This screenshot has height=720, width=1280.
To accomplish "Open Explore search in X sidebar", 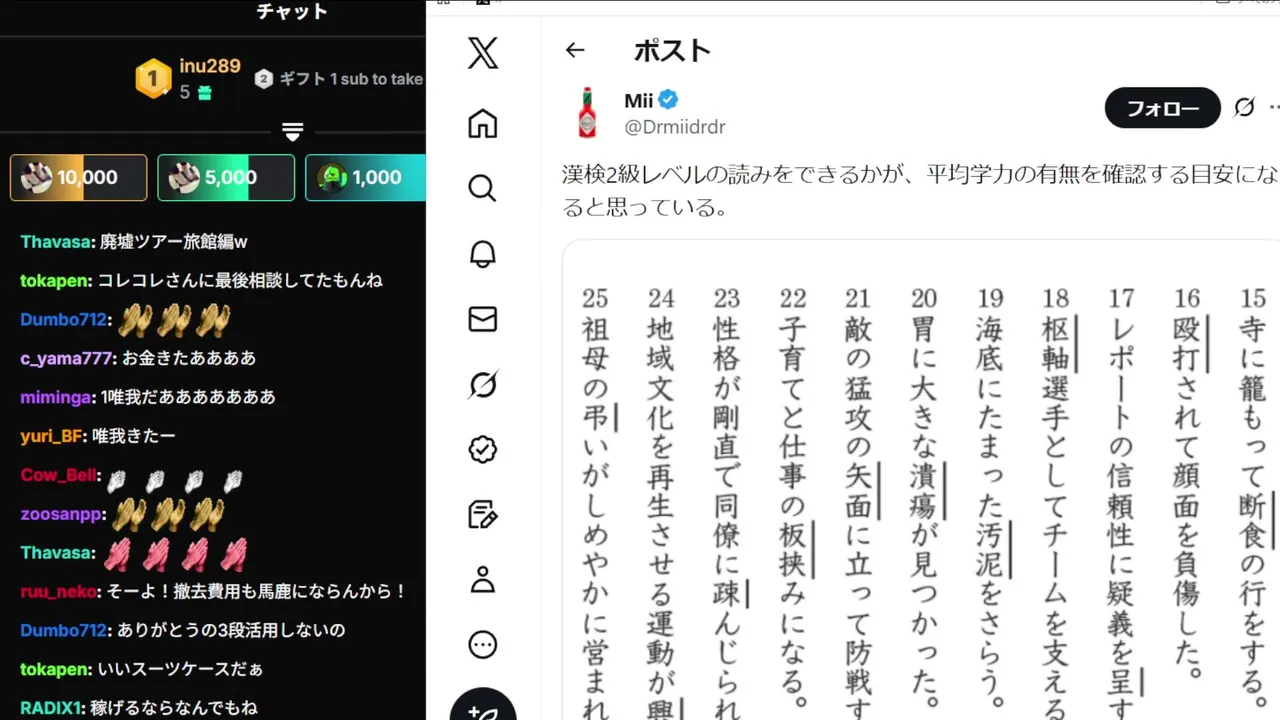I will (483, 188).
